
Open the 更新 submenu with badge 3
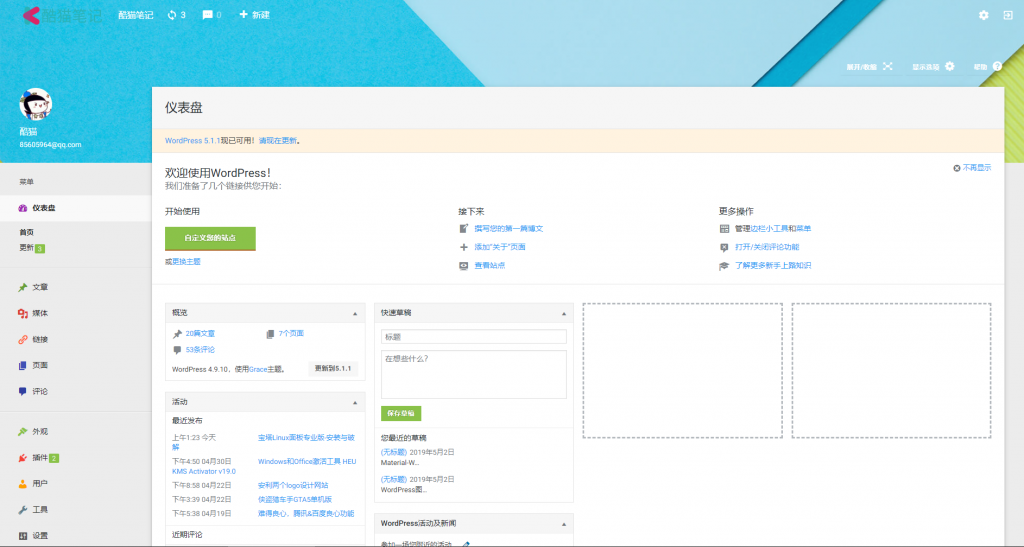32,248
